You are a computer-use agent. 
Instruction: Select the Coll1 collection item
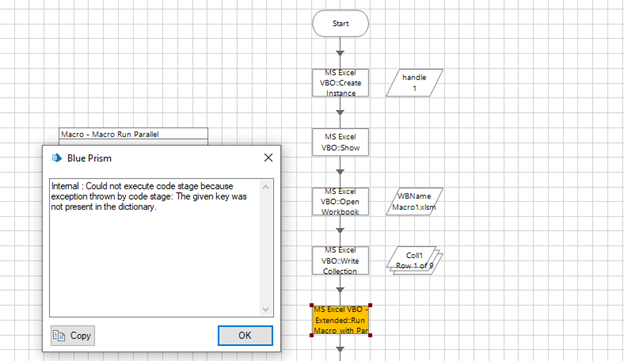click(414, 260)
